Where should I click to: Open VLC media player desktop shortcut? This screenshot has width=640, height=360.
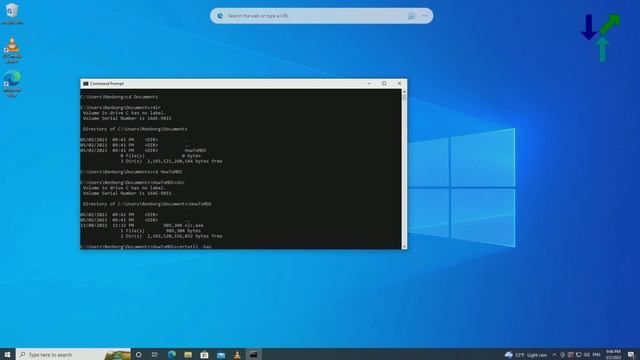12,49
